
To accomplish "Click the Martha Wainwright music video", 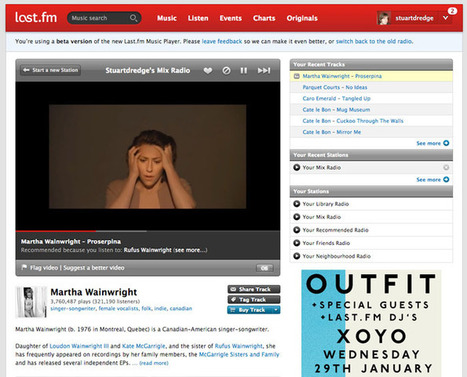I will pyautogui.click(x=148, y=156).
